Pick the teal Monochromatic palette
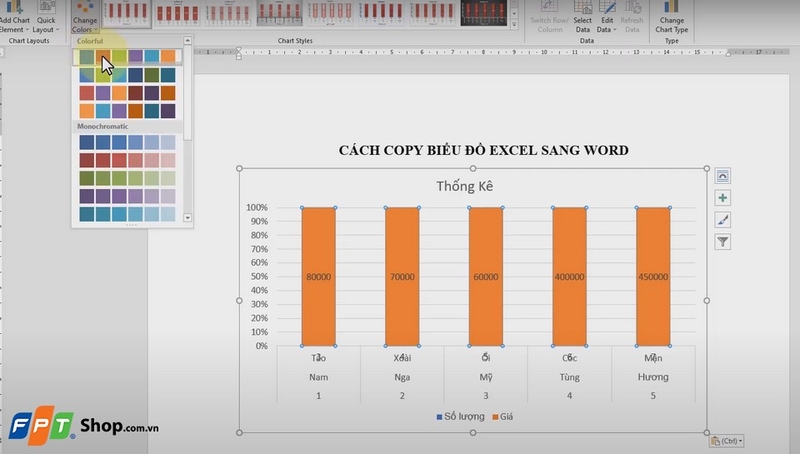 click(127, 214)
